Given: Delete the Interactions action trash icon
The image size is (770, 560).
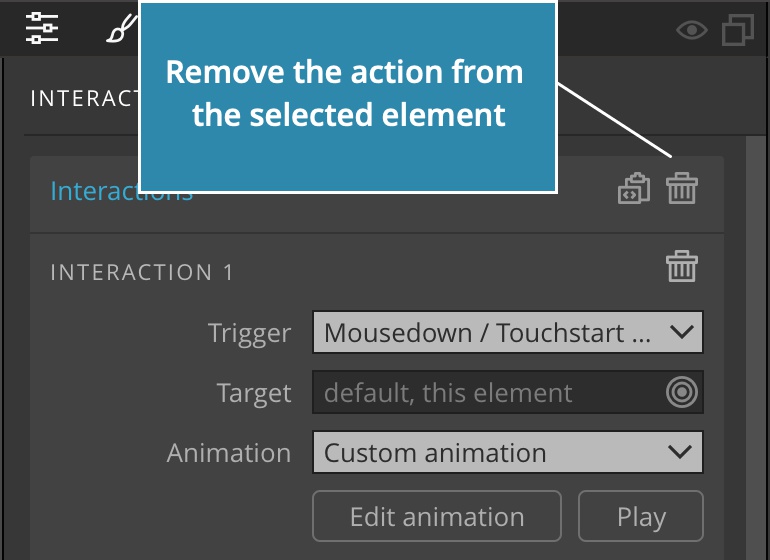Looking at the screenshot, I should point(682,188).
